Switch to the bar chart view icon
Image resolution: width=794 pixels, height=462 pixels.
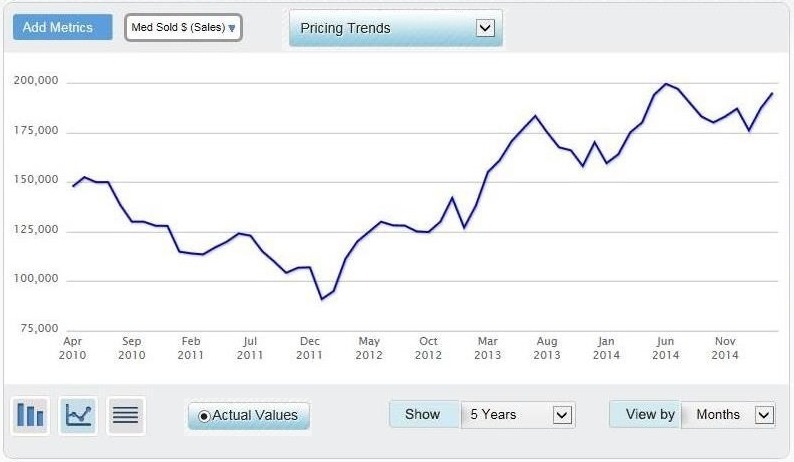pos(31,415)
